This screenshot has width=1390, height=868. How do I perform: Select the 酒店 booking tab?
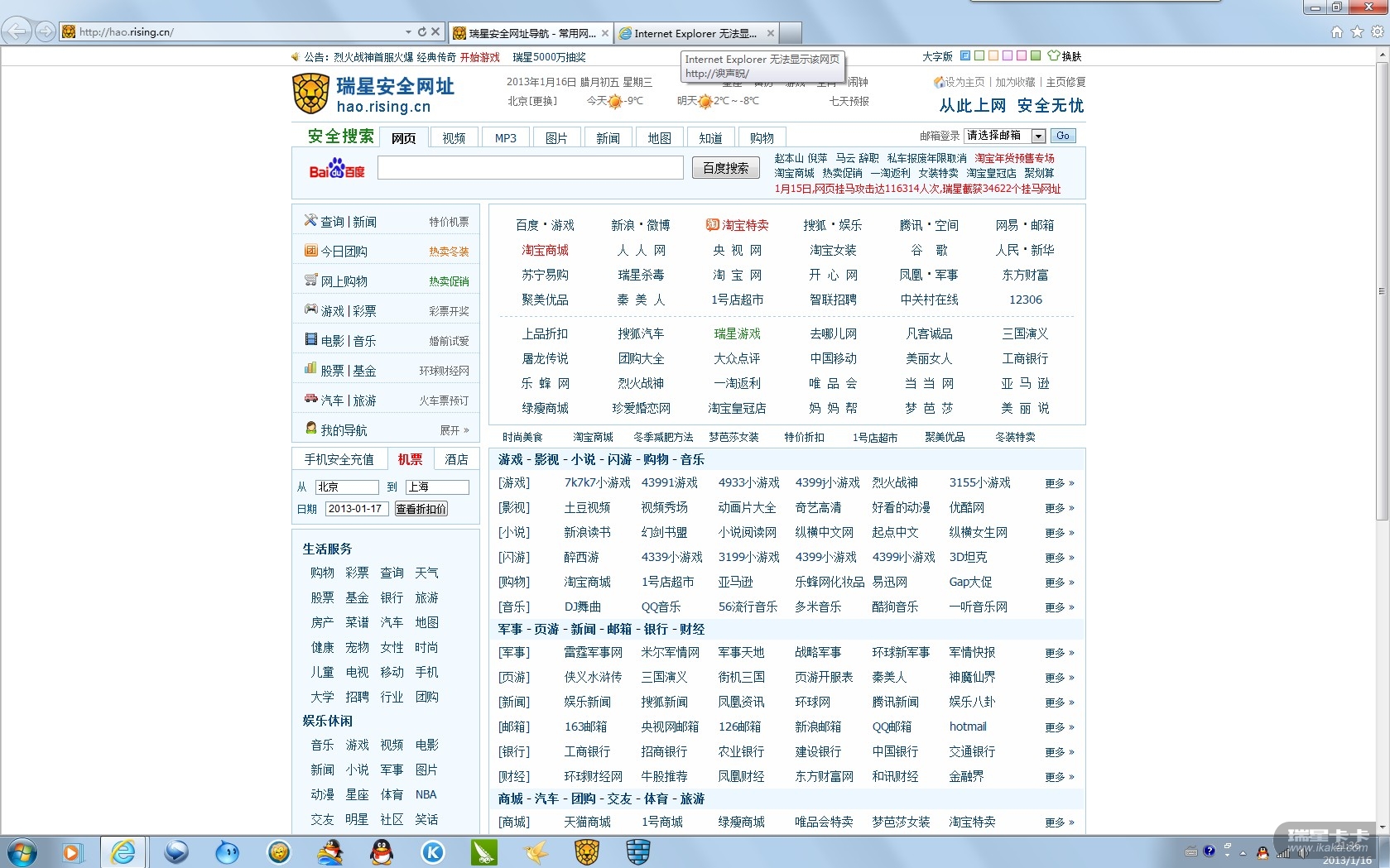pyautogui.click(x=456, y=459)
